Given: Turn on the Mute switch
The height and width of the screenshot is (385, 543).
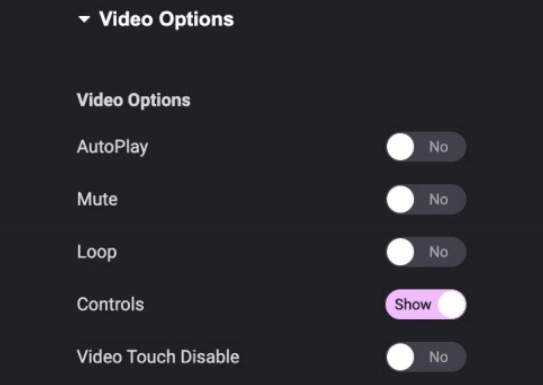Looking at the screenshot, I should pos(426,199).
